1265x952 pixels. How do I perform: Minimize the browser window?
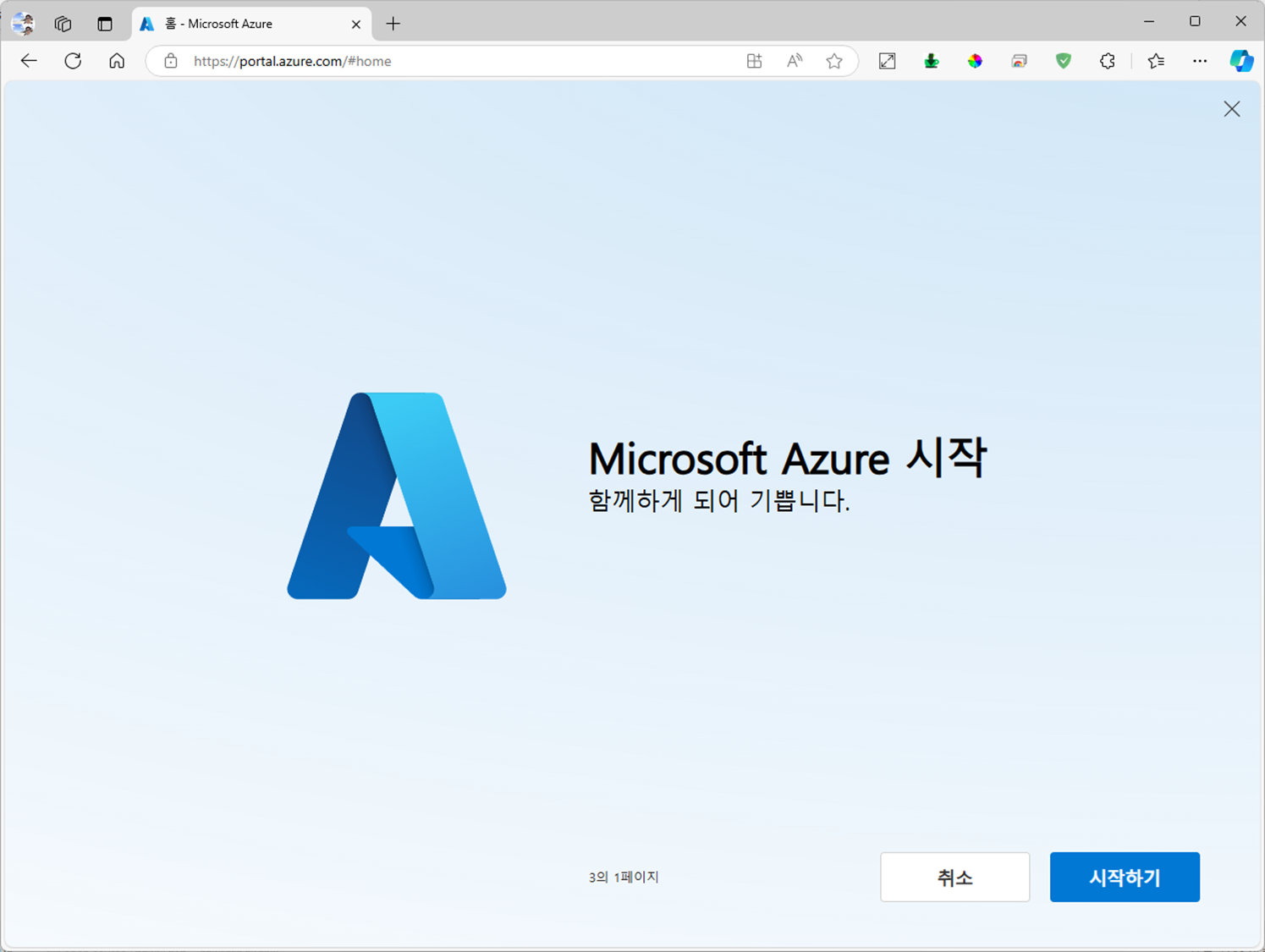[x=1149, y=22]
